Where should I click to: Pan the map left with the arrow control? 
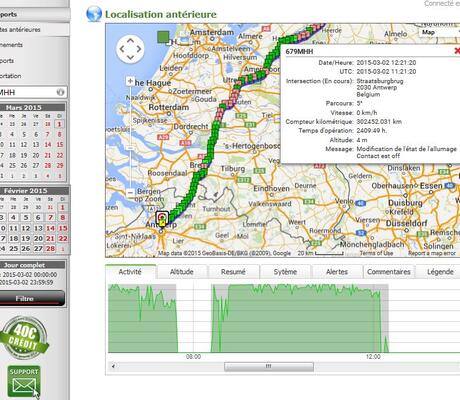pos(122,49)
